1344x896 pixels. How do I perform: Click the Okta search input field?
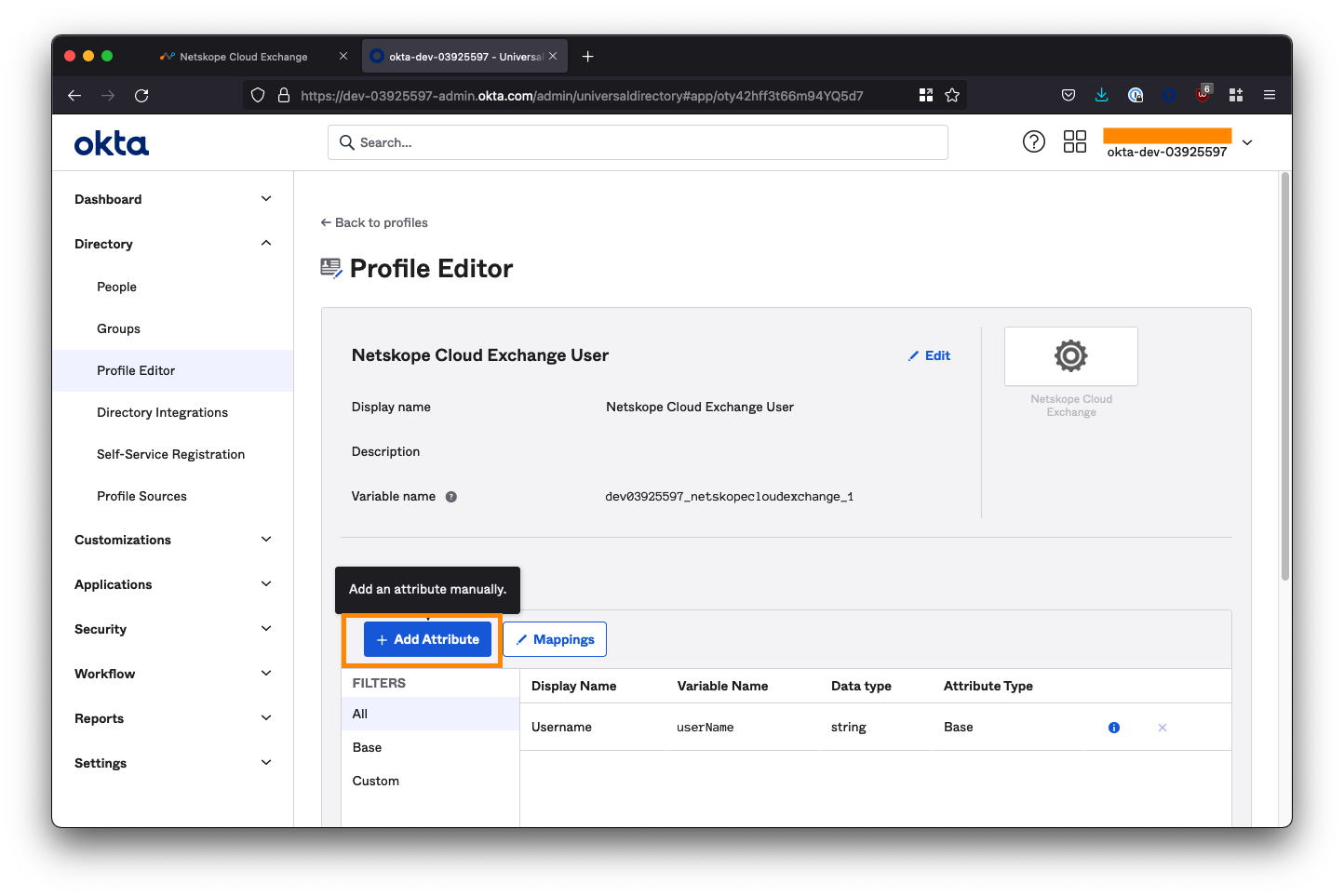[638, 142]
